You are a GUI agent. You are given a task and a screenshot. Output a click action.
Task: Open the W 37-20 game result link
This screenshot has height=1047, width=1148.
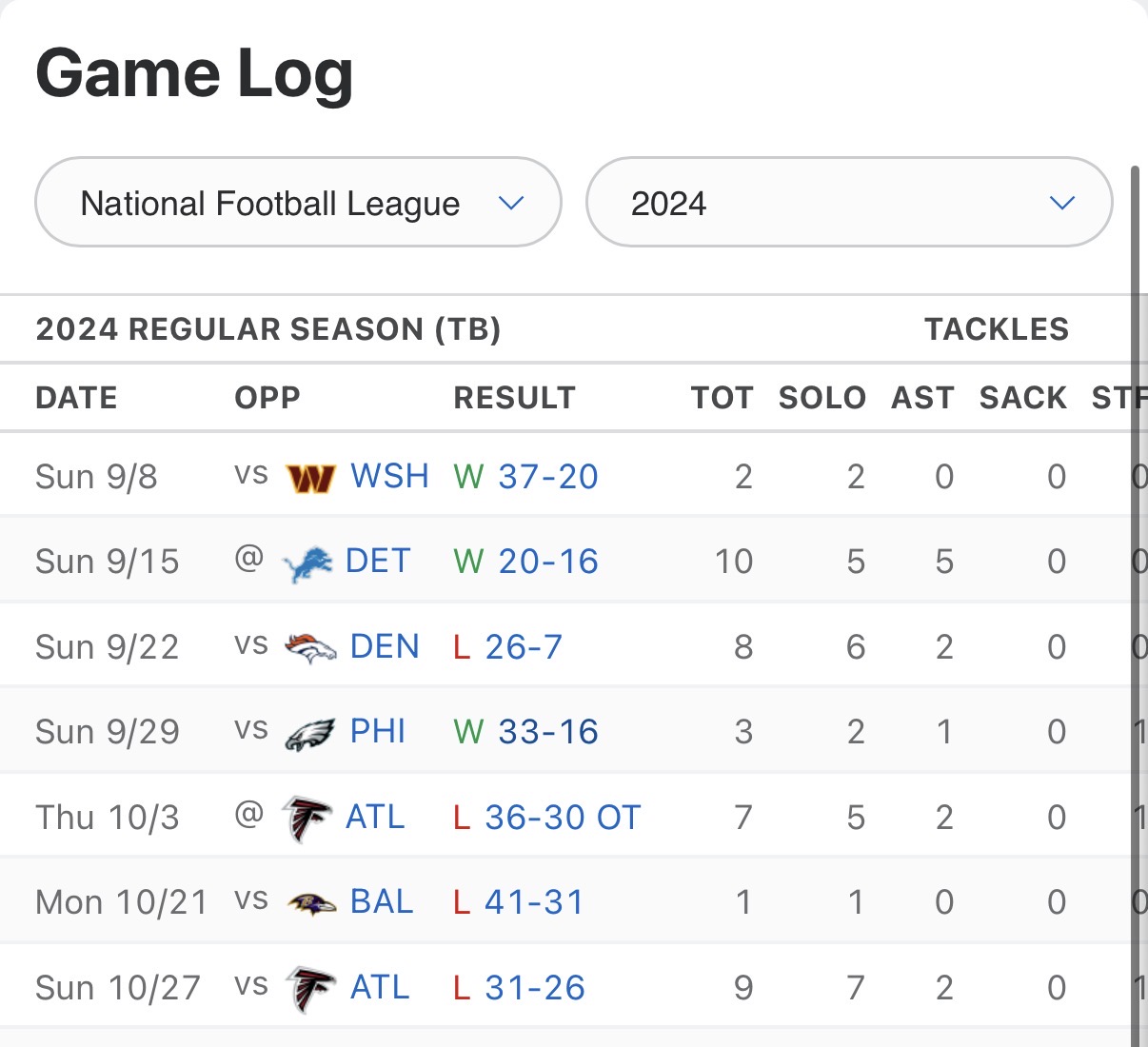(x=547, y=477)
